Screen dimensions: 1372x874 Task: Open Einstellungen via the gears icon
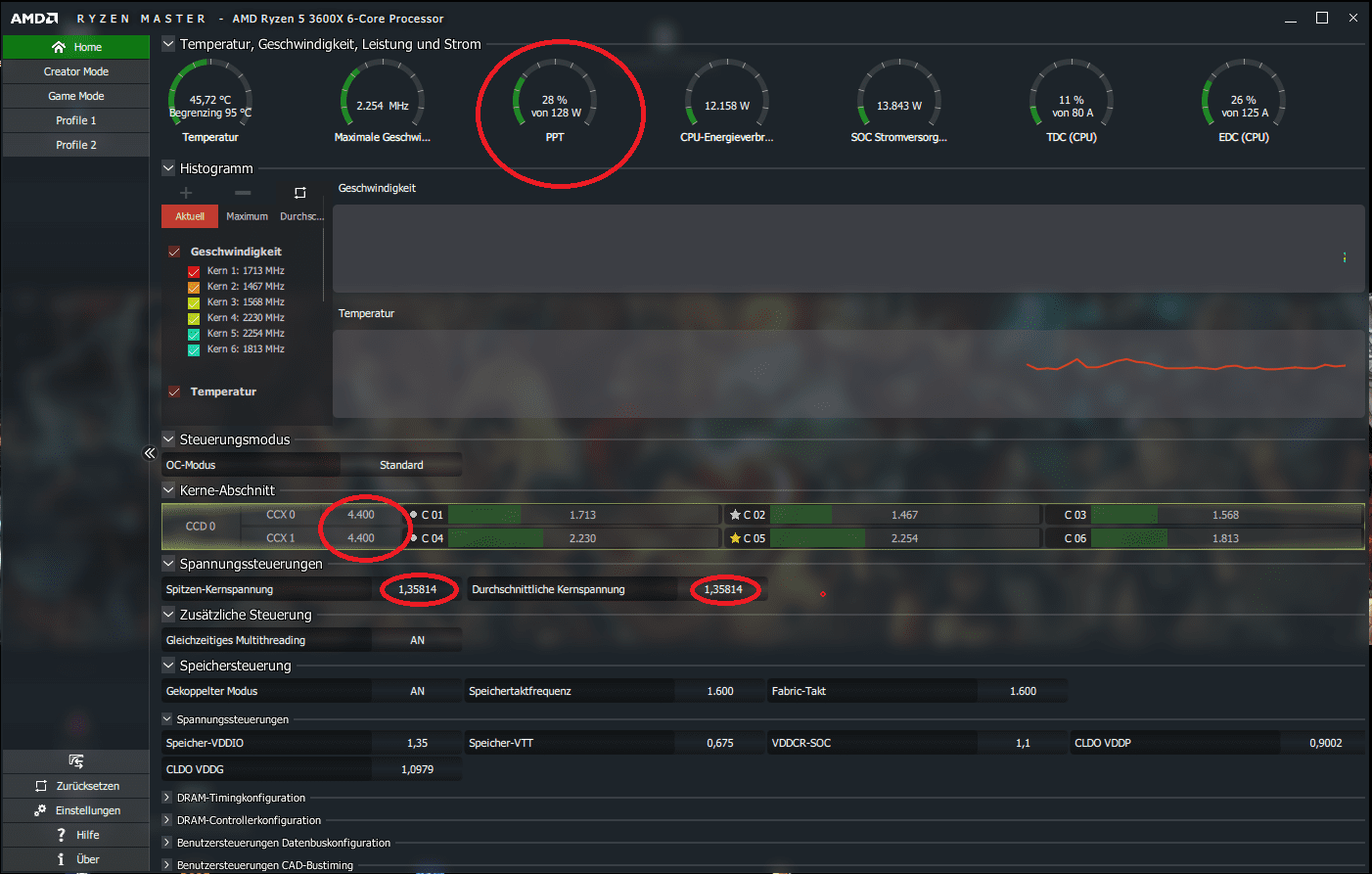(x=40, y=810)
